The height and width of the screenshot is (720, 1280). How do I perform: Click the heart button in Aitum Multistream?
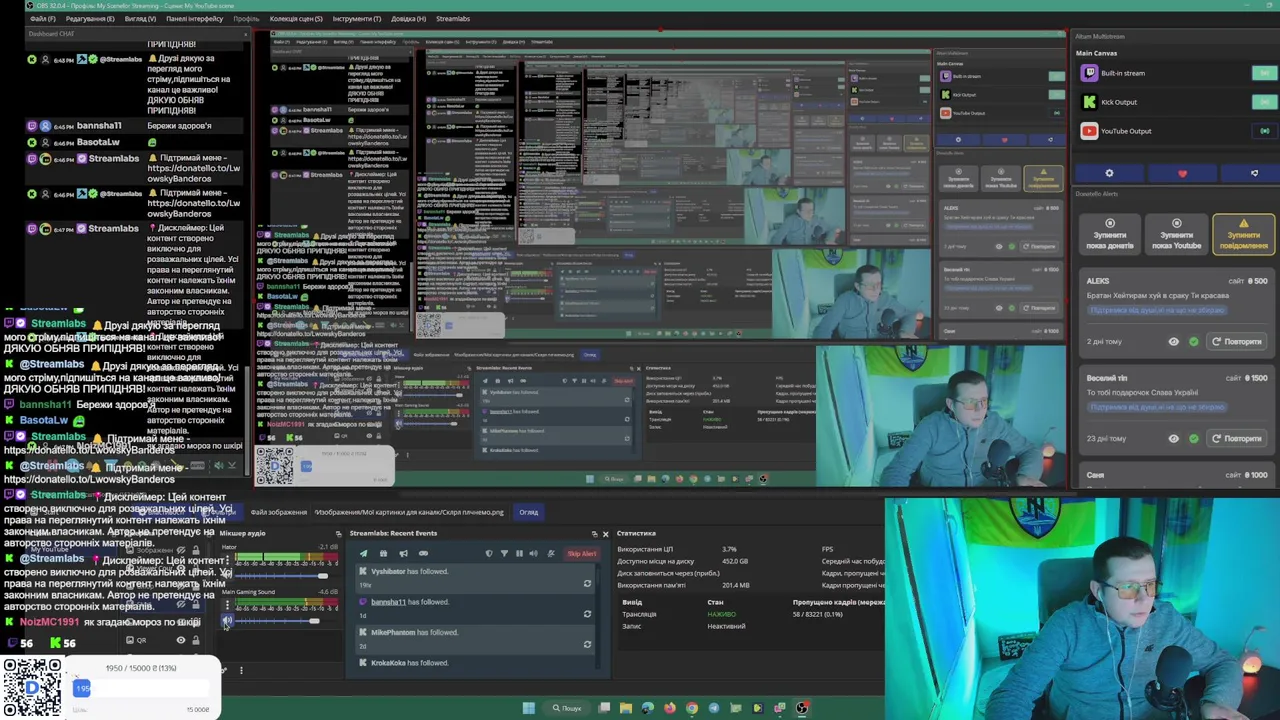[1182, 173]
